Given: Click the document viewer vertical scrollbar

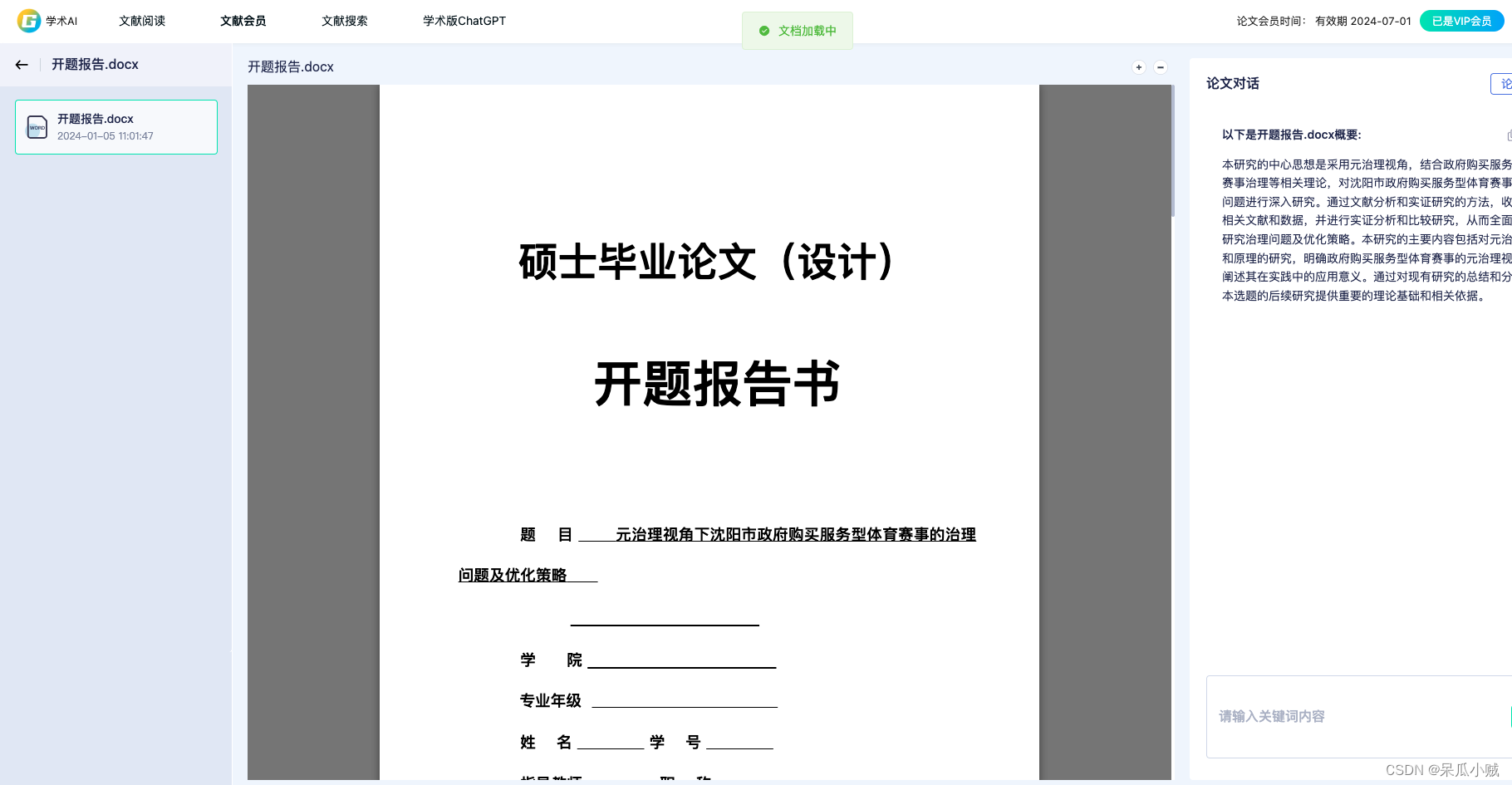Looking at the screenshot, I should [x=1173, y=151].
